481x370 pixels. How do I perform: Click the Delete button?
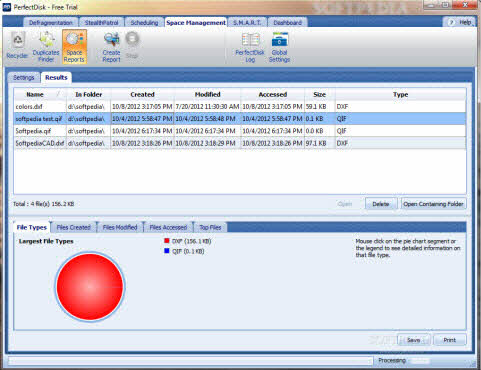tap(381, 204)
